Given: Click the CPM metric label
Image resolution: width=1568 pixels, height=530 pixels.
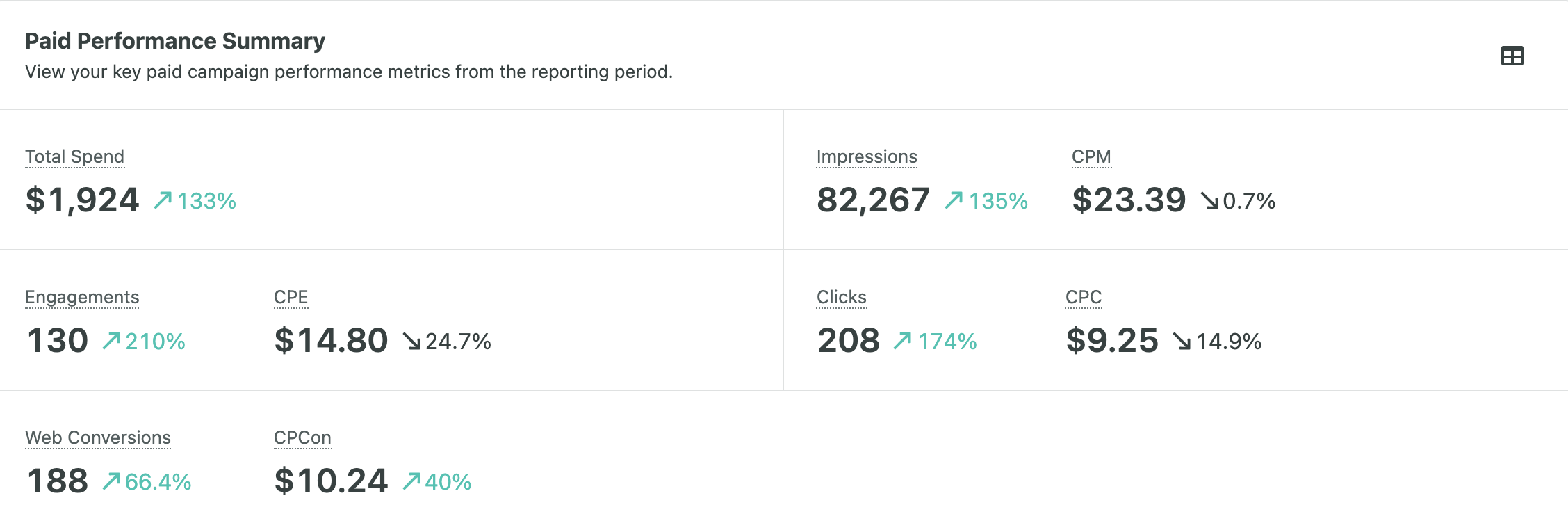Looking at the screenshot, I should (x=1091, y=157).
